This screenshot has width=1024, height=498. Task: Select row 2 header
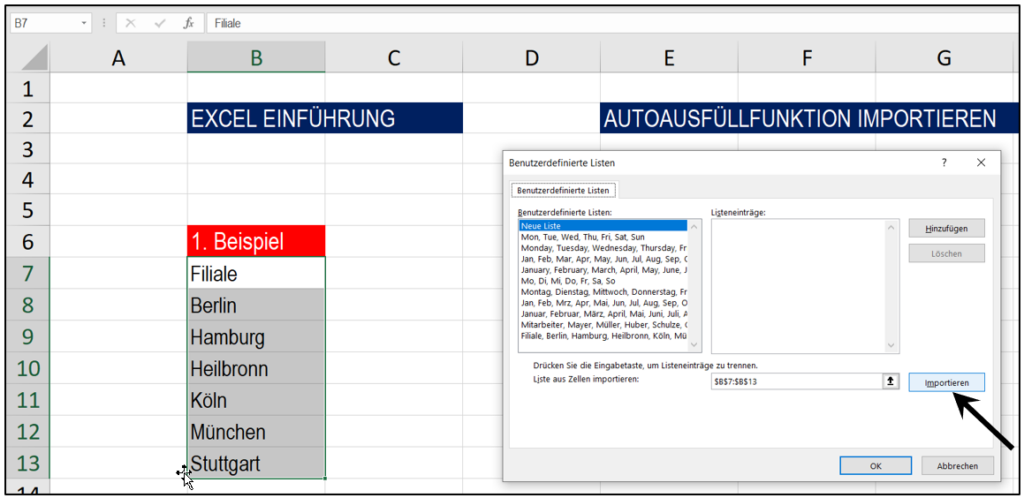[x=27, y=119]
